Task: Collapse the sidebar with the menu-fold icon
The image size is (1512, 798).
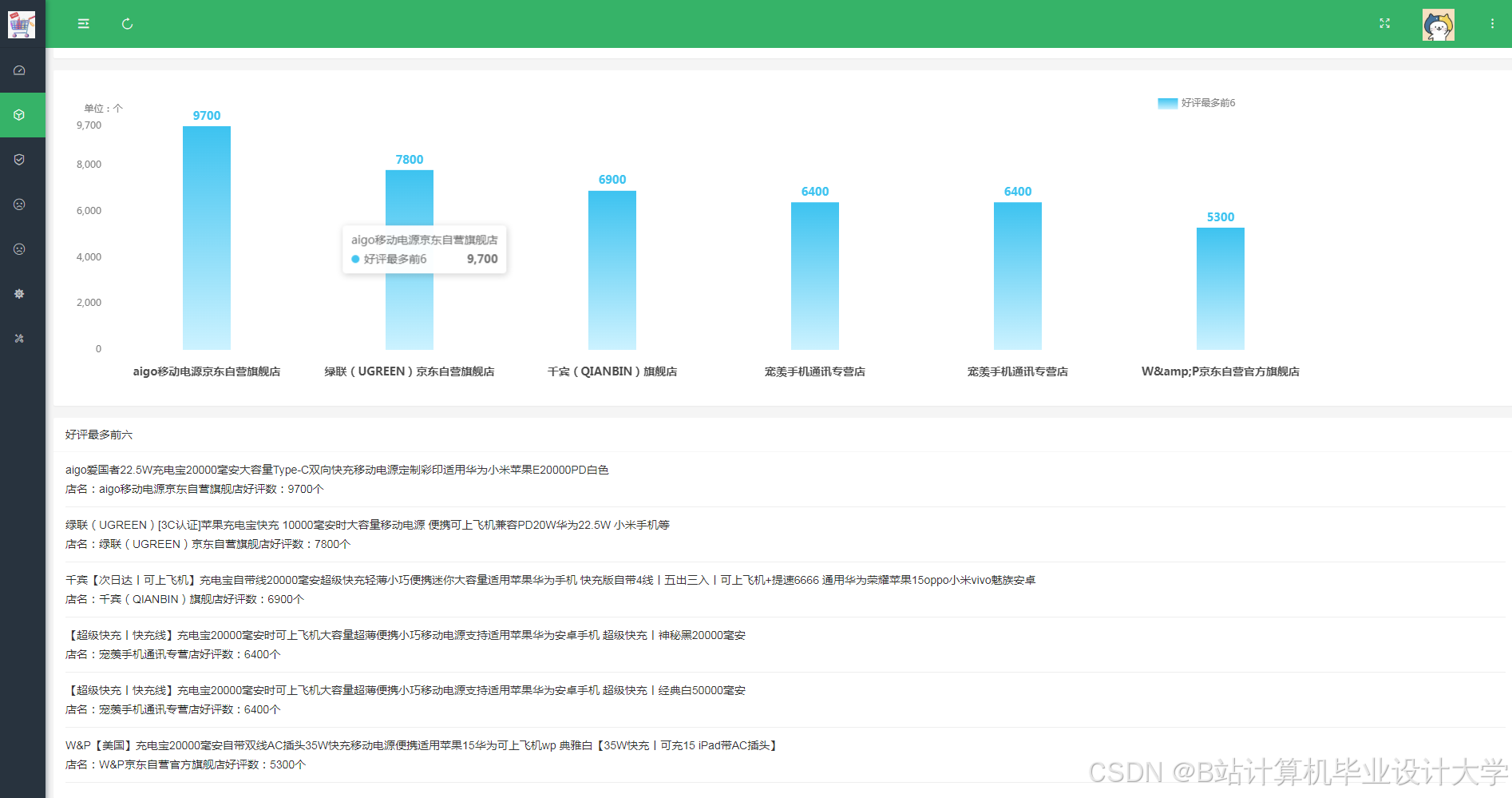Action: tap(83, 24)
